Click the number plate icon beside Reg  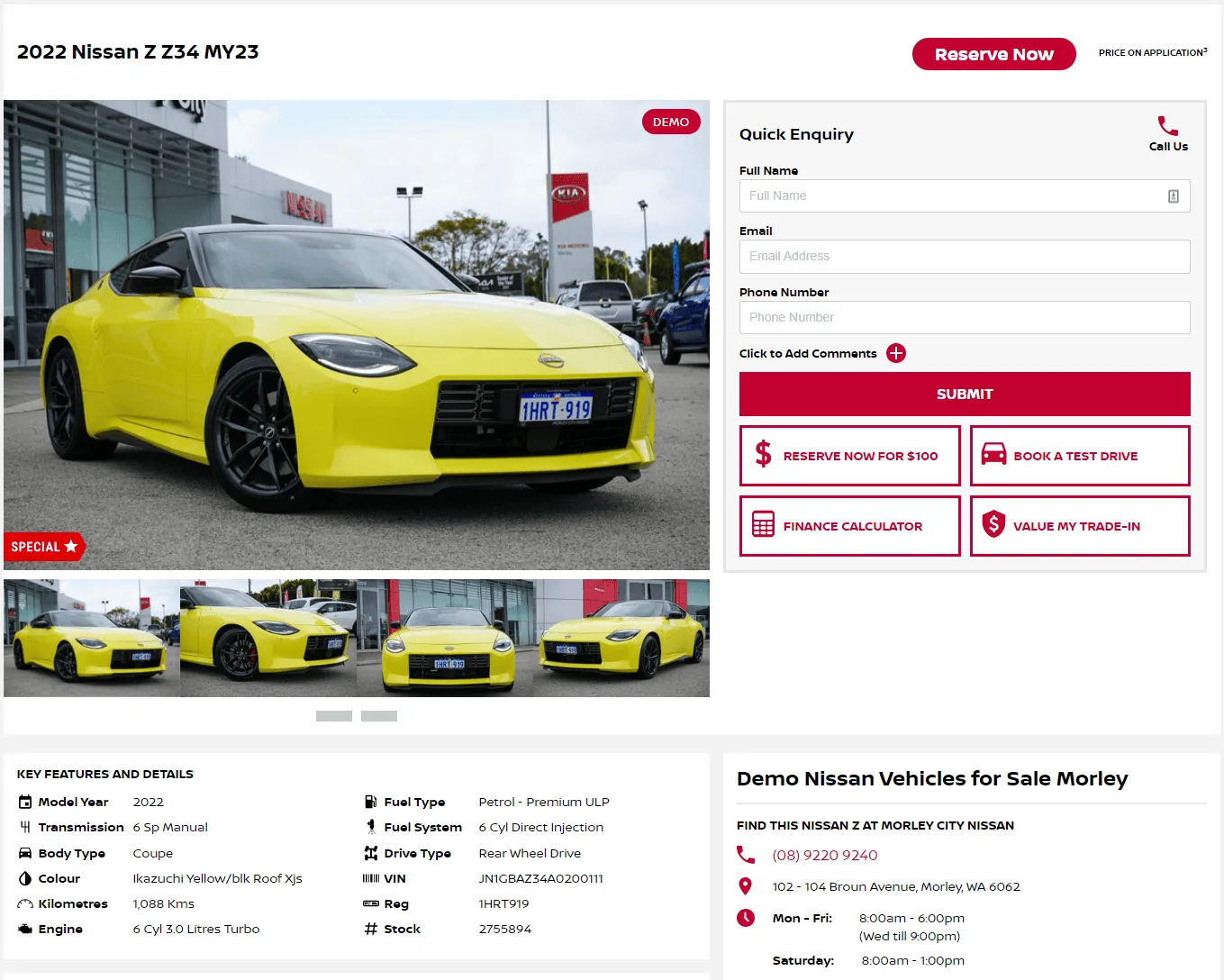pos(371,903)
